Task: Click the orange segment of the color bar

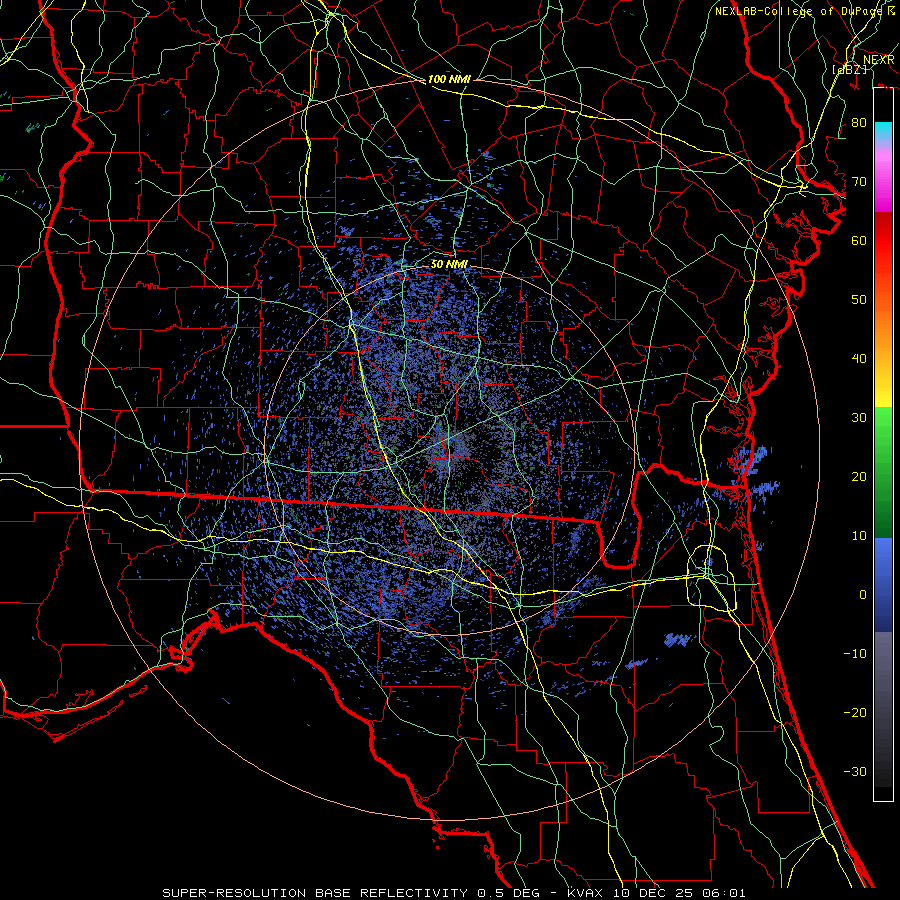Action: [x=883, y=327]
